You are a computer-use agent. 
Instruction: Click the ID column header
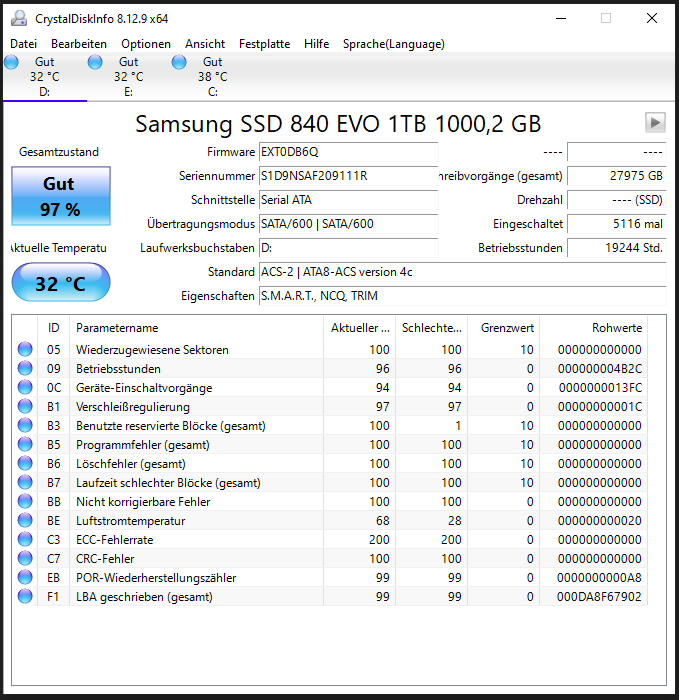[54, 328]
